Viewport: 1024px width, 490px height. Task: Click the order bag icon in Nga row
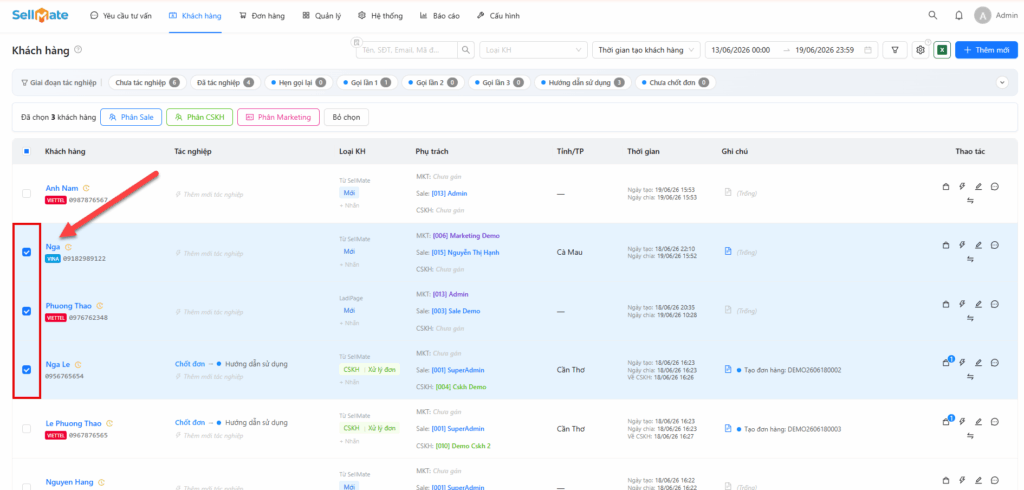946,245
